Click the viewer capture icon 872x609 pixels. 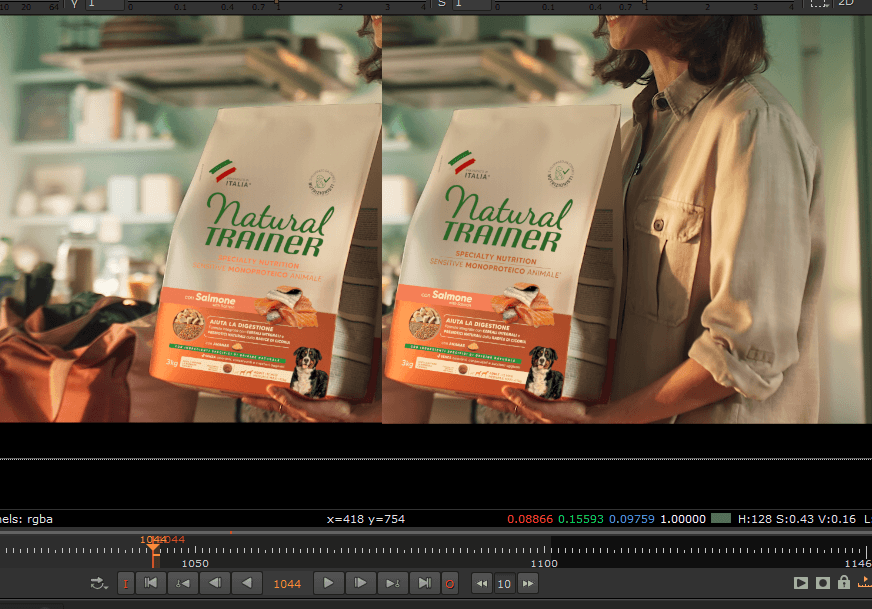[x=823, y=582]
